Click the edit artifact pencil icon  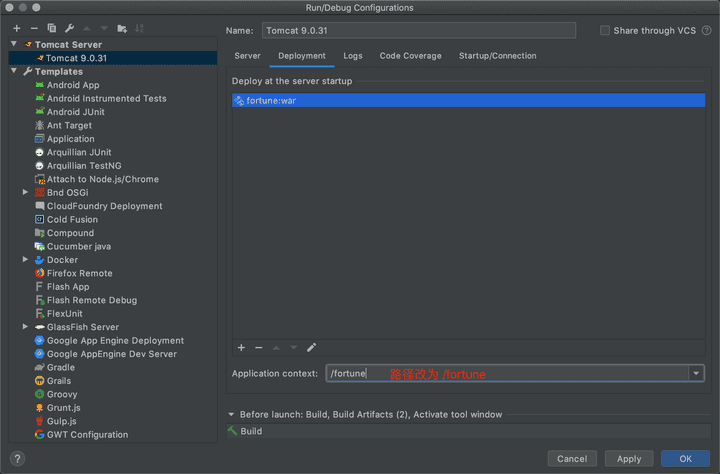click(x=311, y=348)
